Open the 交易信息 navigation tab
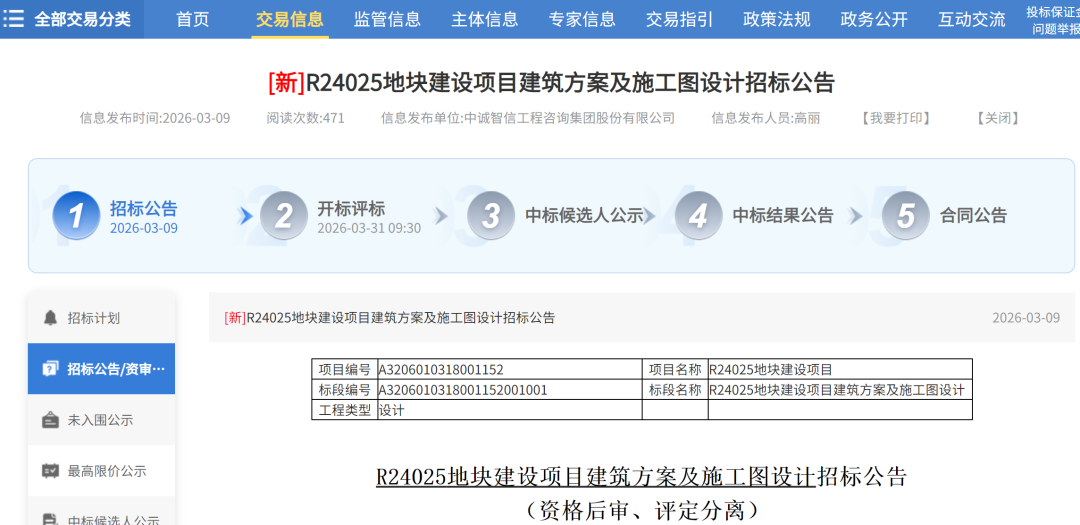Screen dimensions: 1080x525 (289, 19)
